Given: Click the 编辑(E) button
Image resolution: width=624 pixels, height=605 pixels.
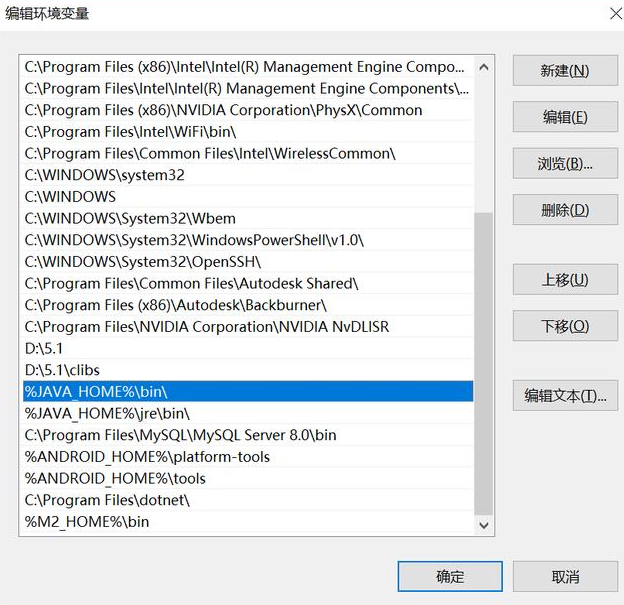Looking at the screenshot, I should point(565,117).
